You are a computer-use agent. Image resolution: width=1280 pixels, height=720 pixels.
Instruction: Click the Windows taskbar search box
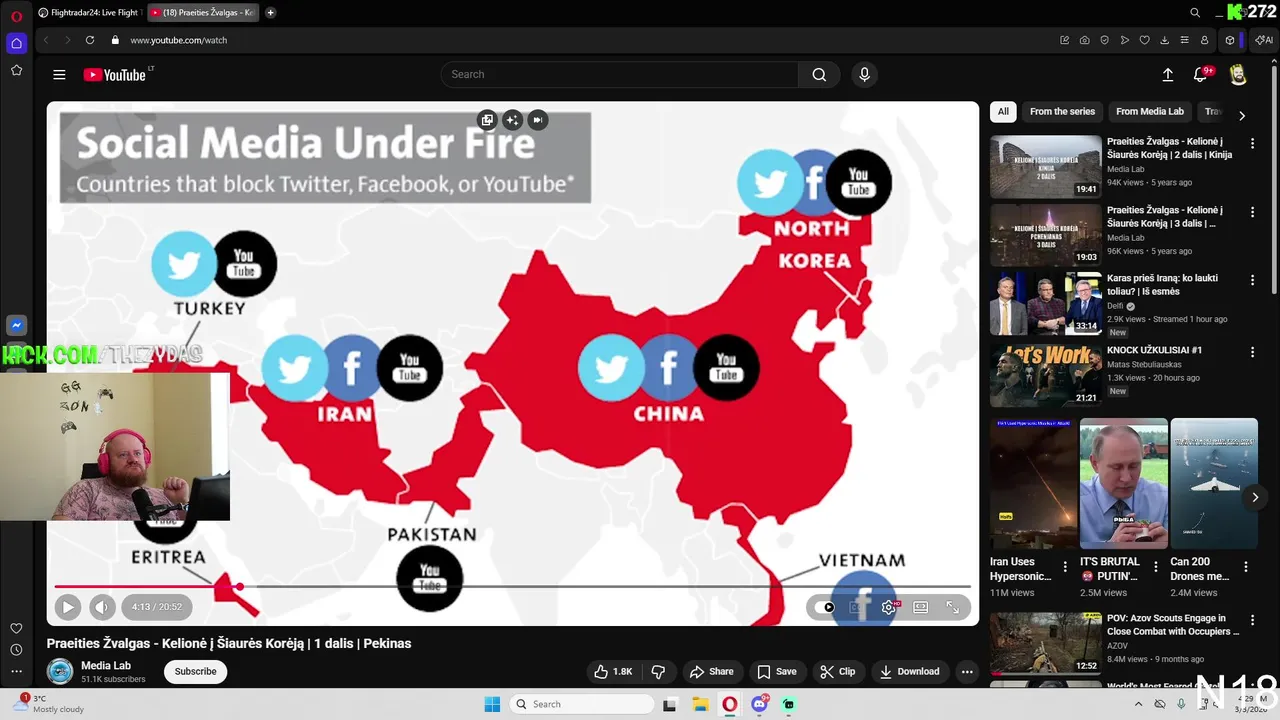(582, 704)
